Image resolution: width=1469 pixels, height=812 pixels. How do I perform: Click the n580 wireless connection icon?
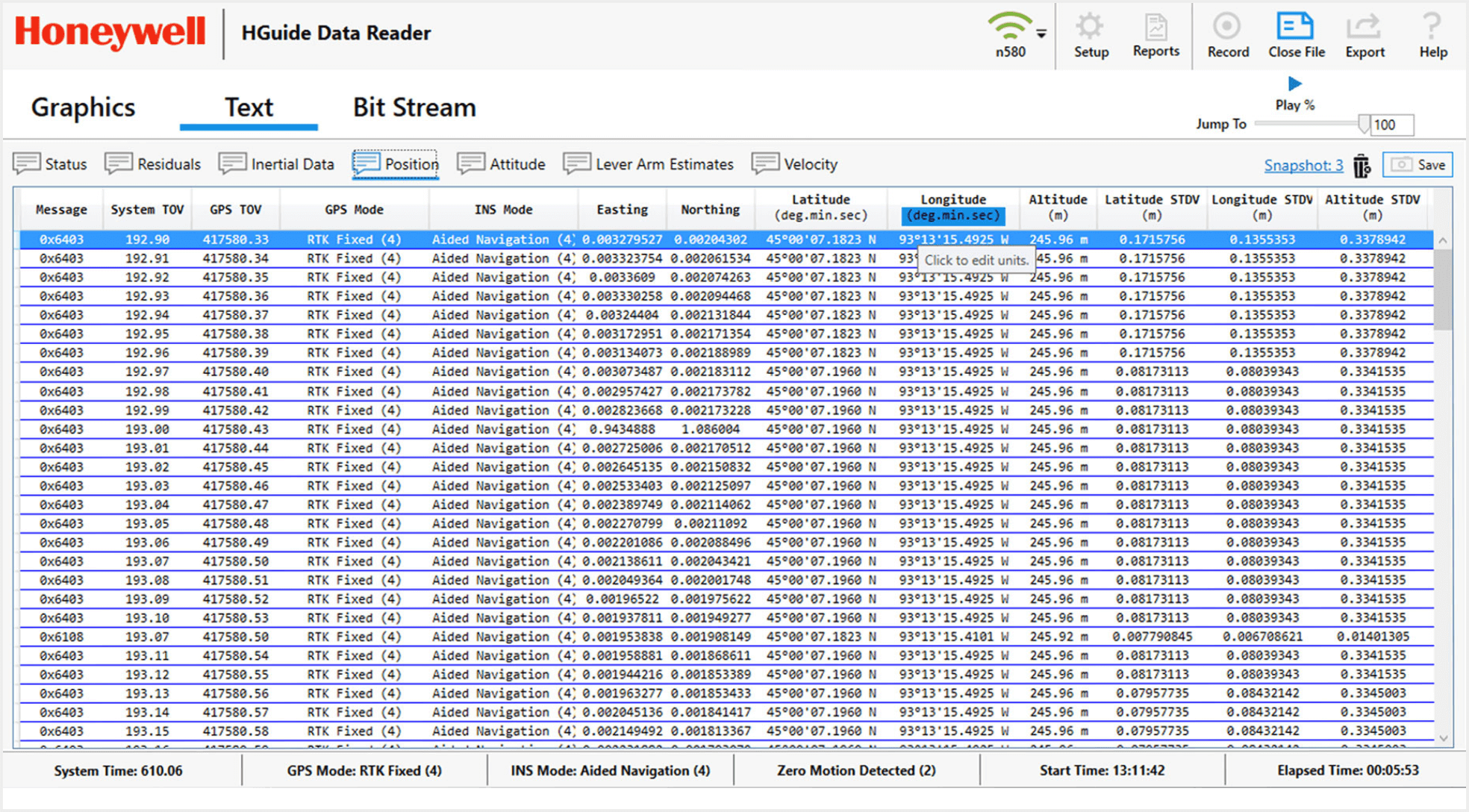click(x=1009, y=27)
